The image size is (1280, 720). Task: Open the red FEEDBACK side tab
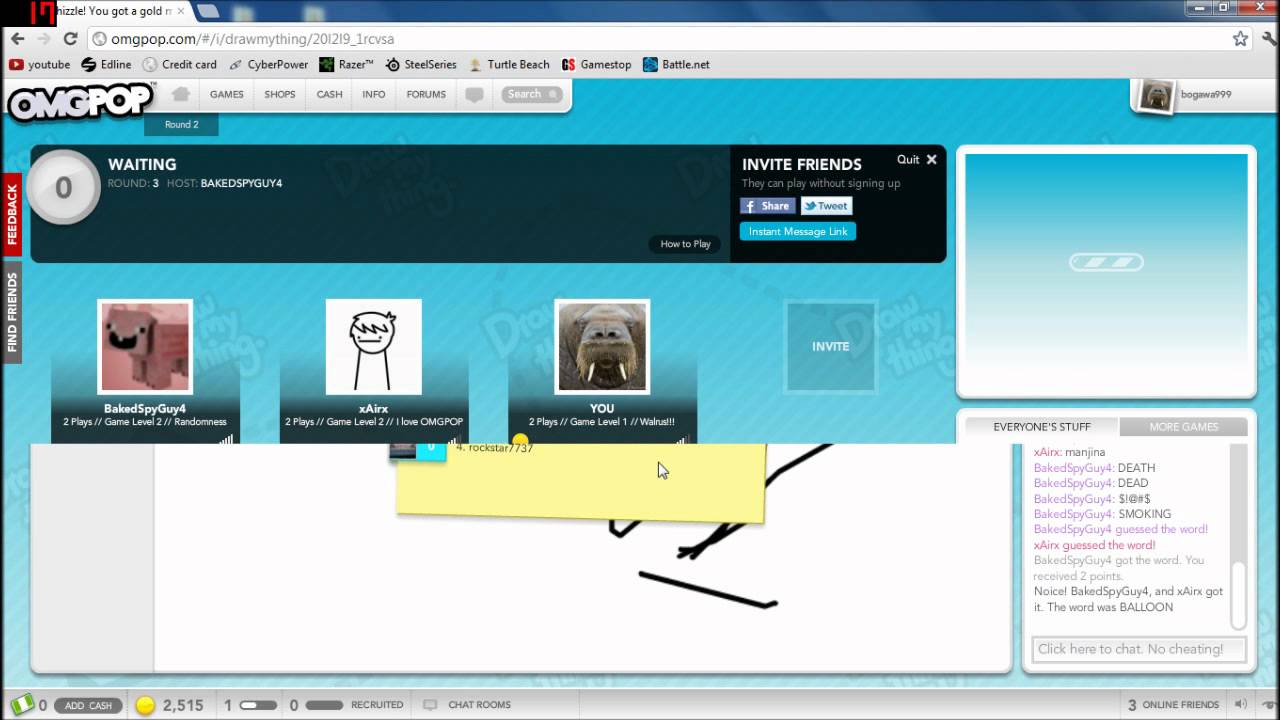tap(12, 213)
